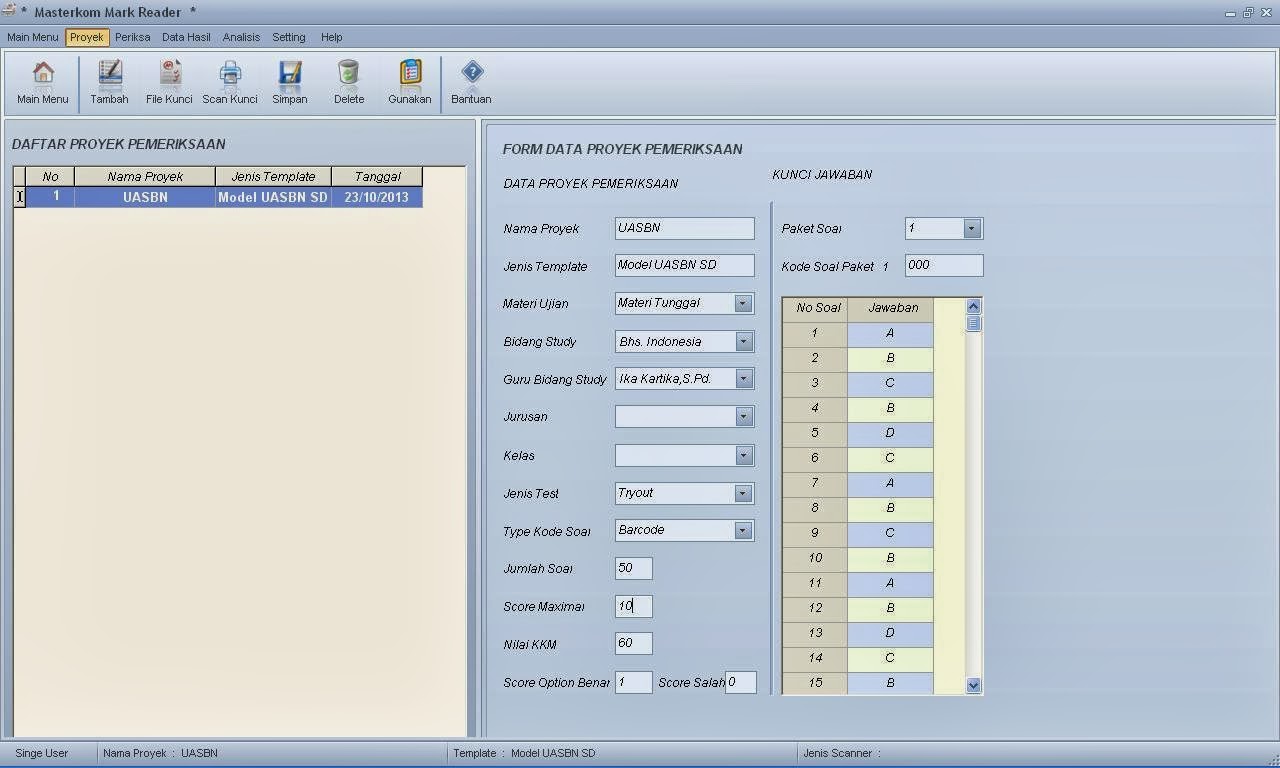Click question number 11 row header
The width and height of the screenshot is (1280, 768).
(x=815, y=583)
